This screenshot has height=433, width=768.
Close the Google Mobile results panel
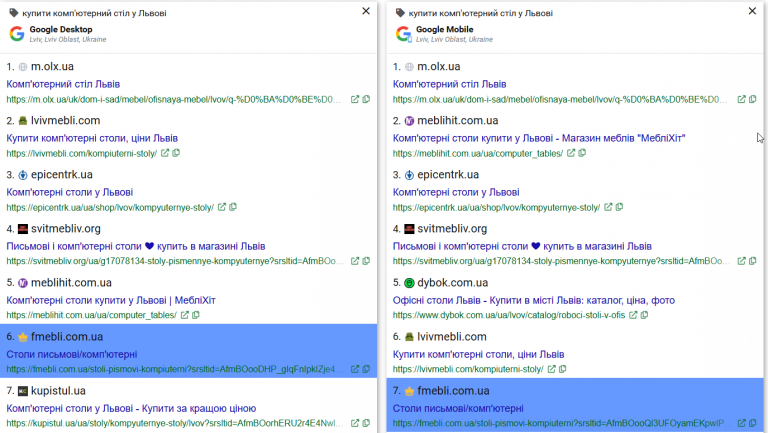tap(752, 11)
